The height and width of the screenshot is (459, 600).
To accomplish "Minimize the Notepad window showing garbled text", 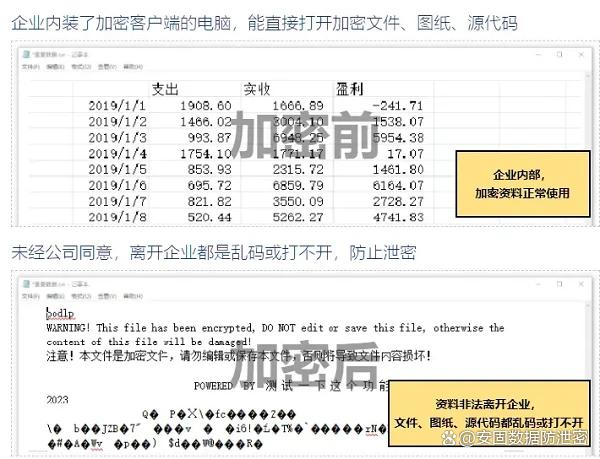I will [538, 284].
